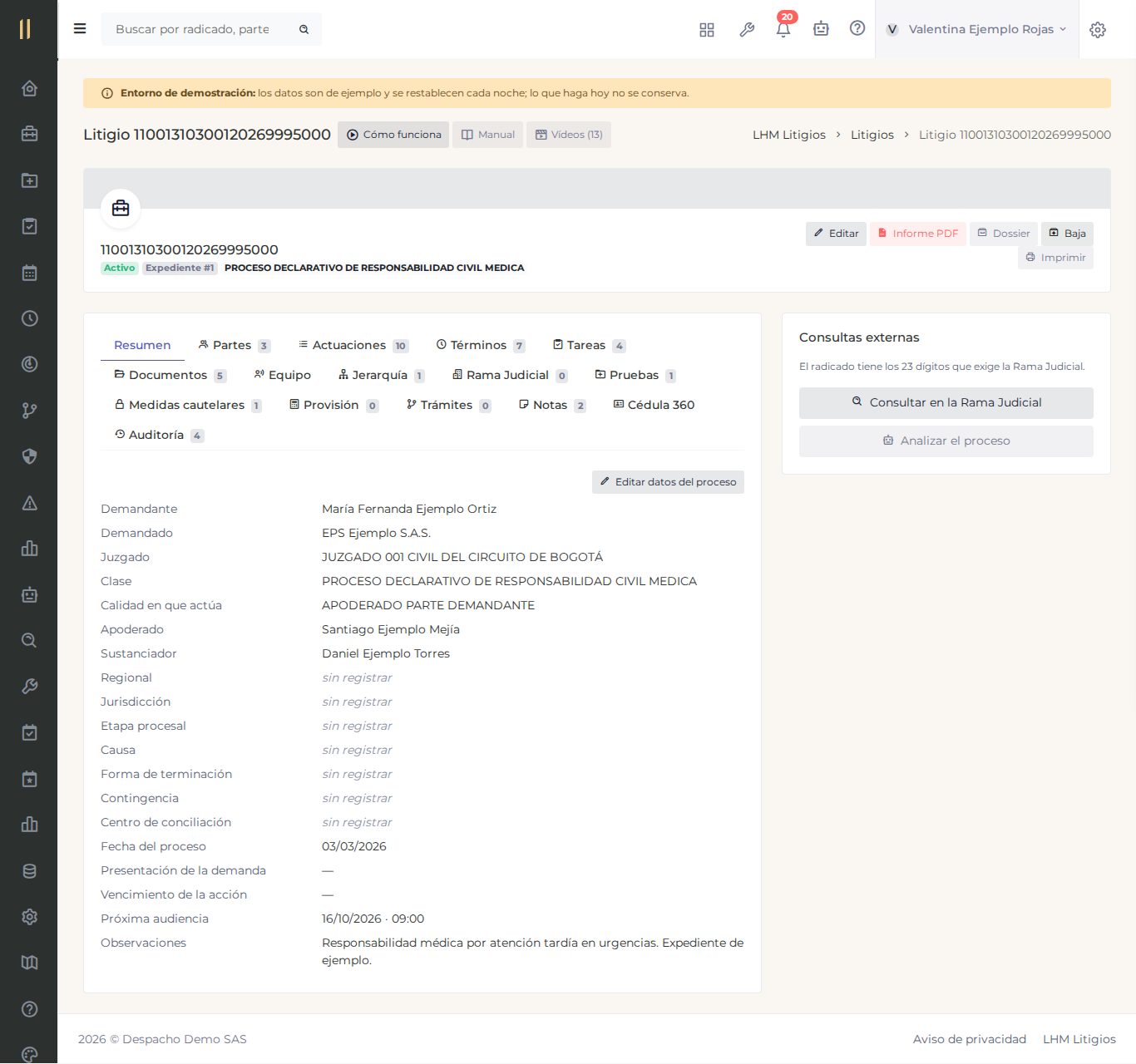Click Editar datos del proceso
The height and width of the screenshot is (1064, 1136).
[668, 482]
